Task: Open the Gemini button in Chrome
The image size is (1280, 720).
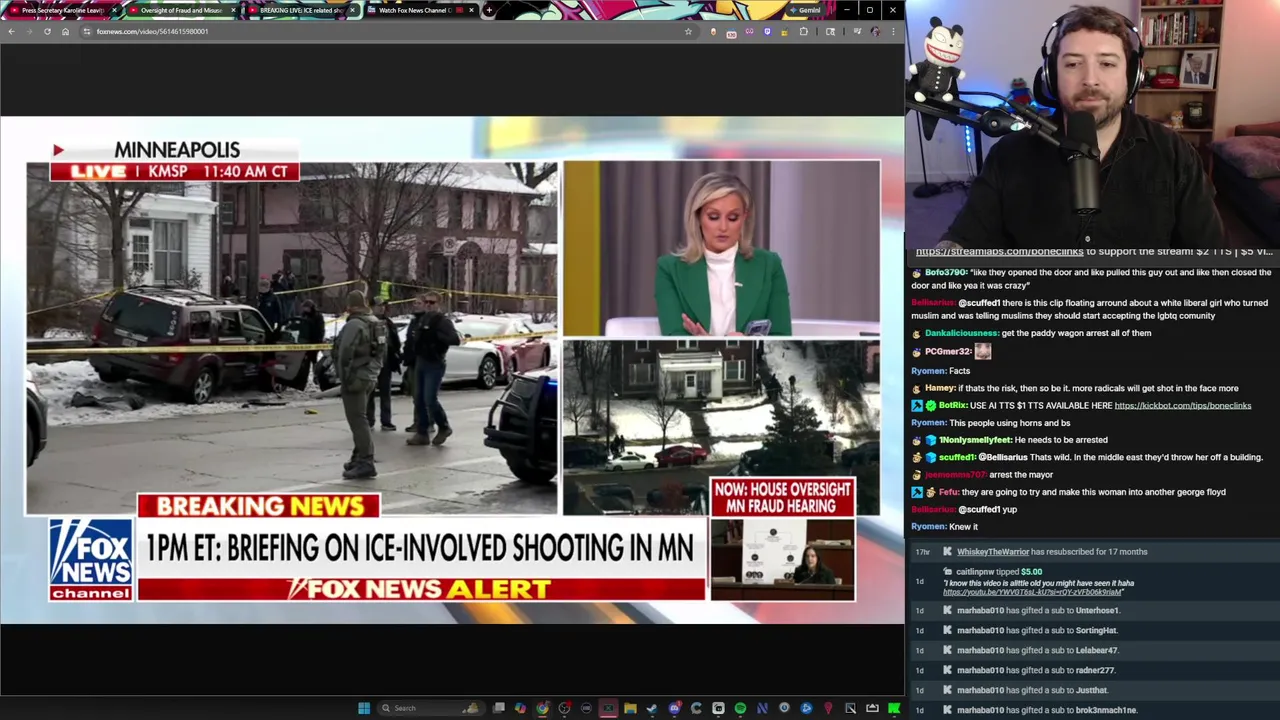Action: 805,10
